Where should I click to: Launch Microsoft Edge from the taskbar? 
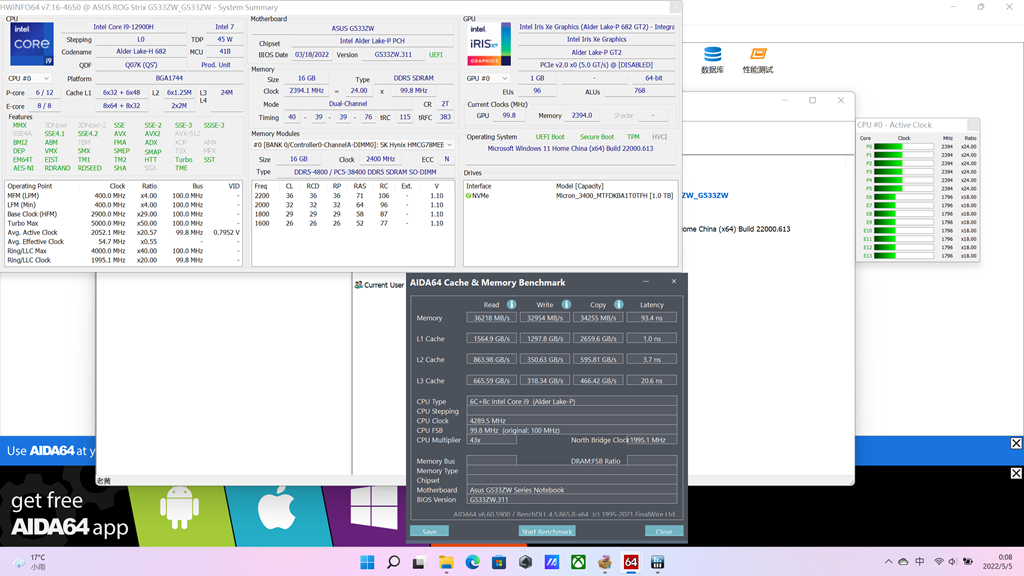[x=472, y=562]
